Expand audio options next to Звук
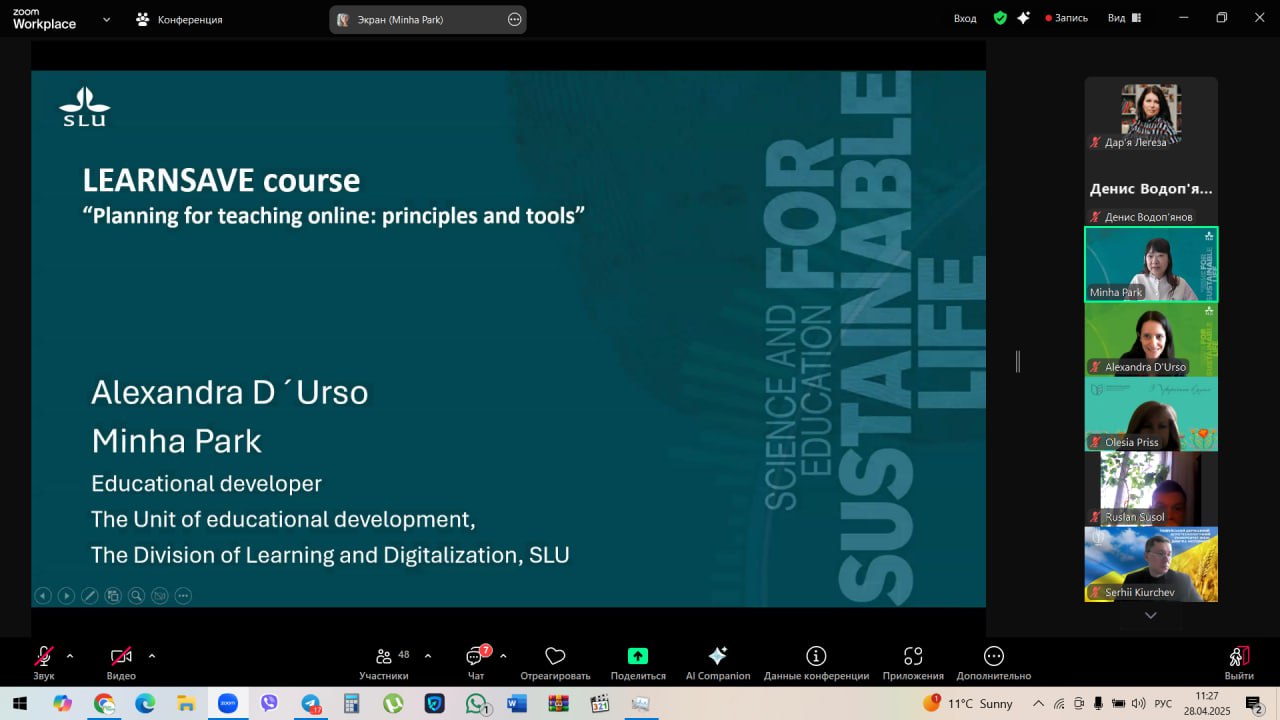The image size is (1280, 720). [70, 656]
